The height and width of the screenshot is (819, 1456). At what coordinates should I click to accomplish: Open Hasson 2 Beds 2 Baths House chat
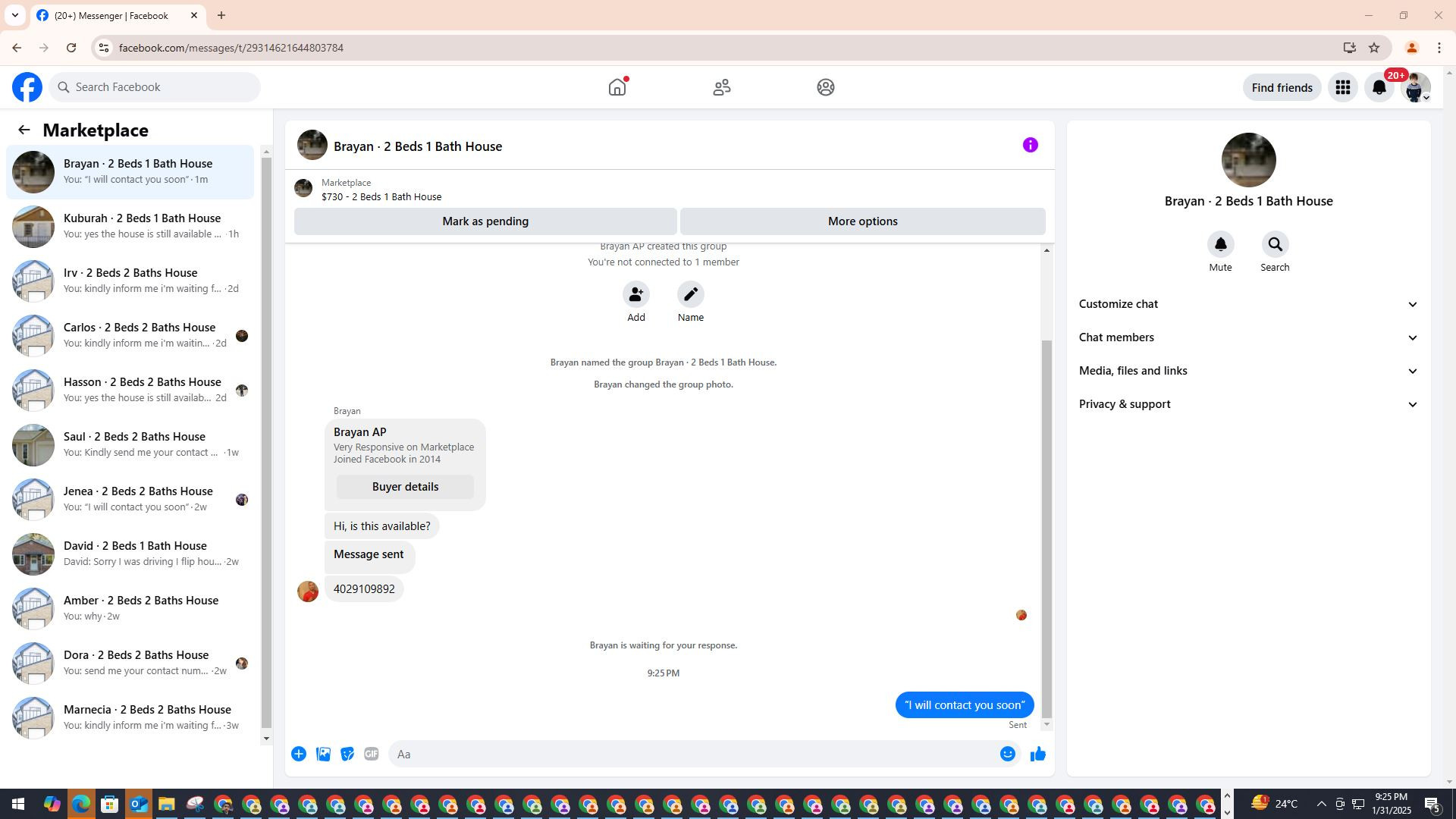point(130,391)
